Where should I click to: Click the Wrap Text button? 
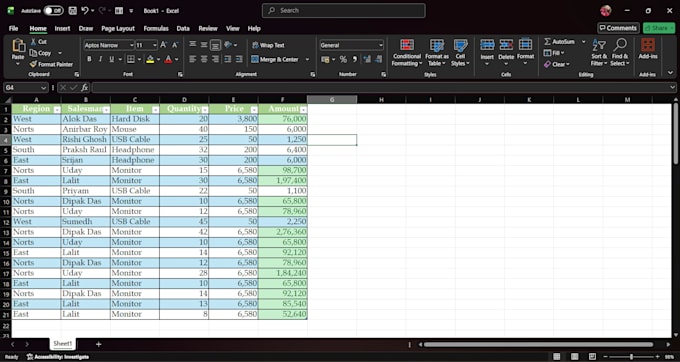[268, 45]
